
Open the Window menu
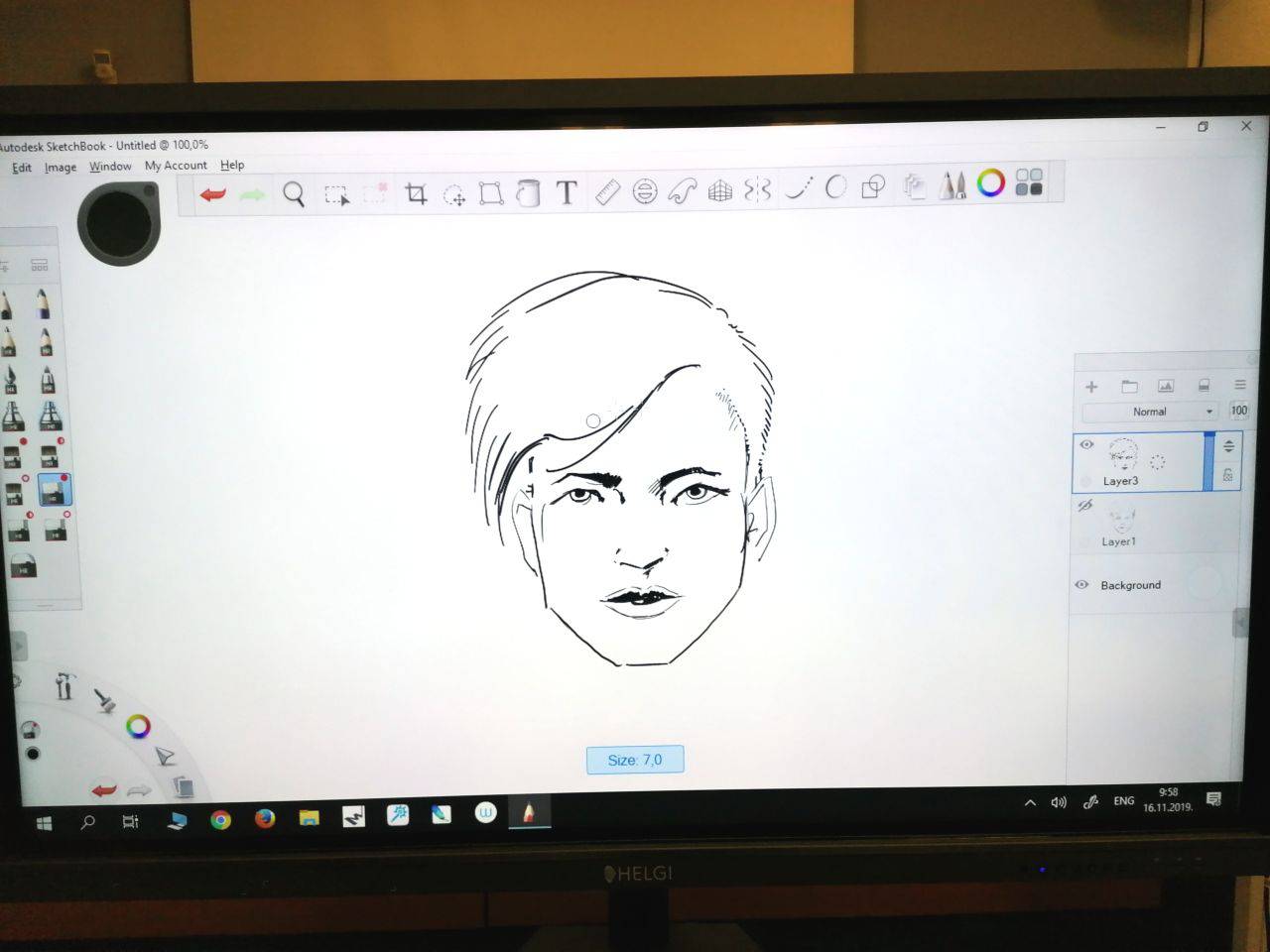[110, 167]
